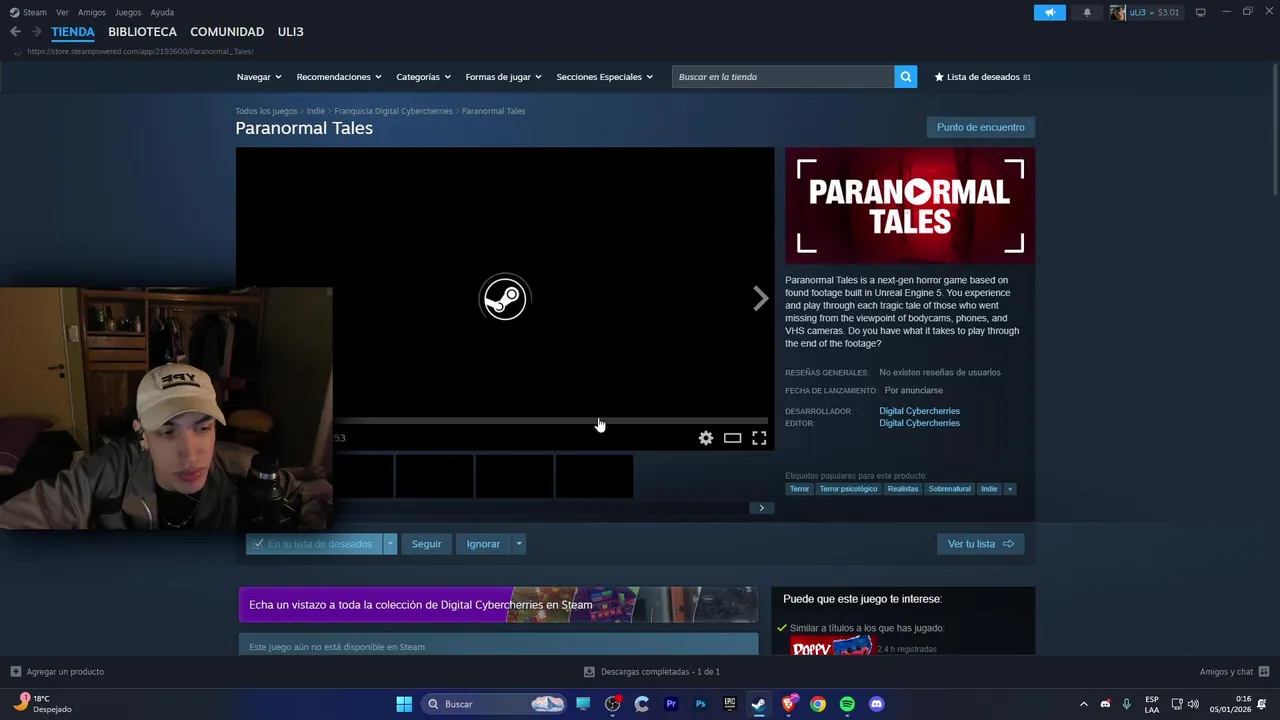Click the Paranormal Tales header image
Viewport: 1280px width, 720px height.
pyautogui.click(x=910, y=206)
